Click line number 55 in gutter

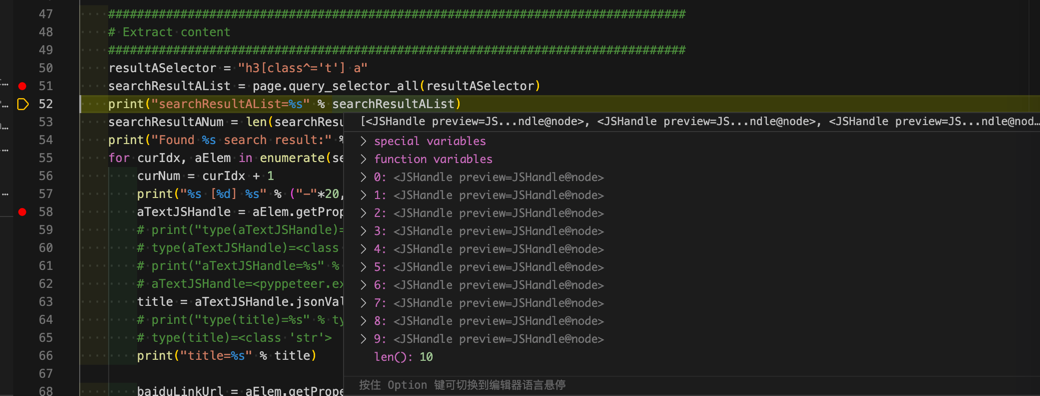coord(46,158)
